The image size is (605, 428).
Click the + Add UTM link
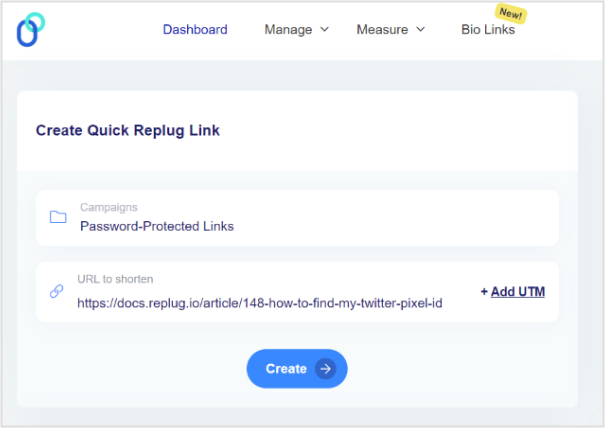[x=512, y=292]
